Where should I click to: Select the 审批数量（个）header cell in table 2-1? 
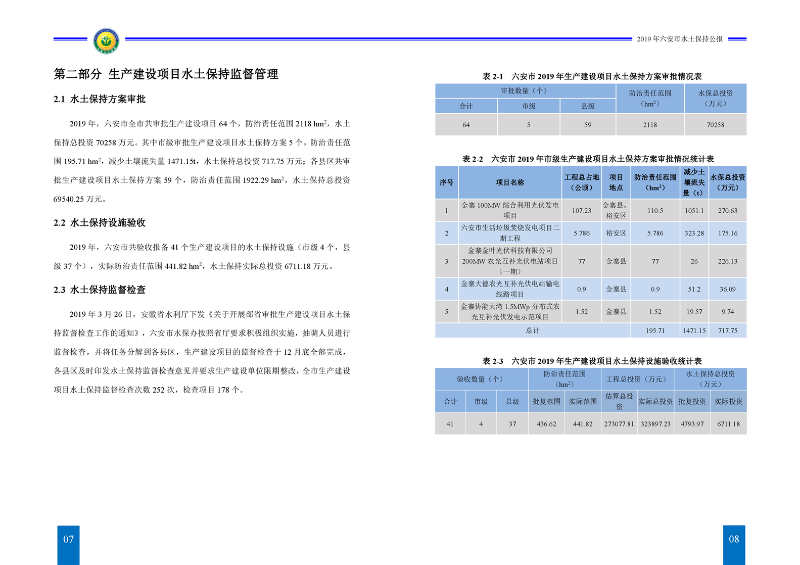click(x=524, y=91)
